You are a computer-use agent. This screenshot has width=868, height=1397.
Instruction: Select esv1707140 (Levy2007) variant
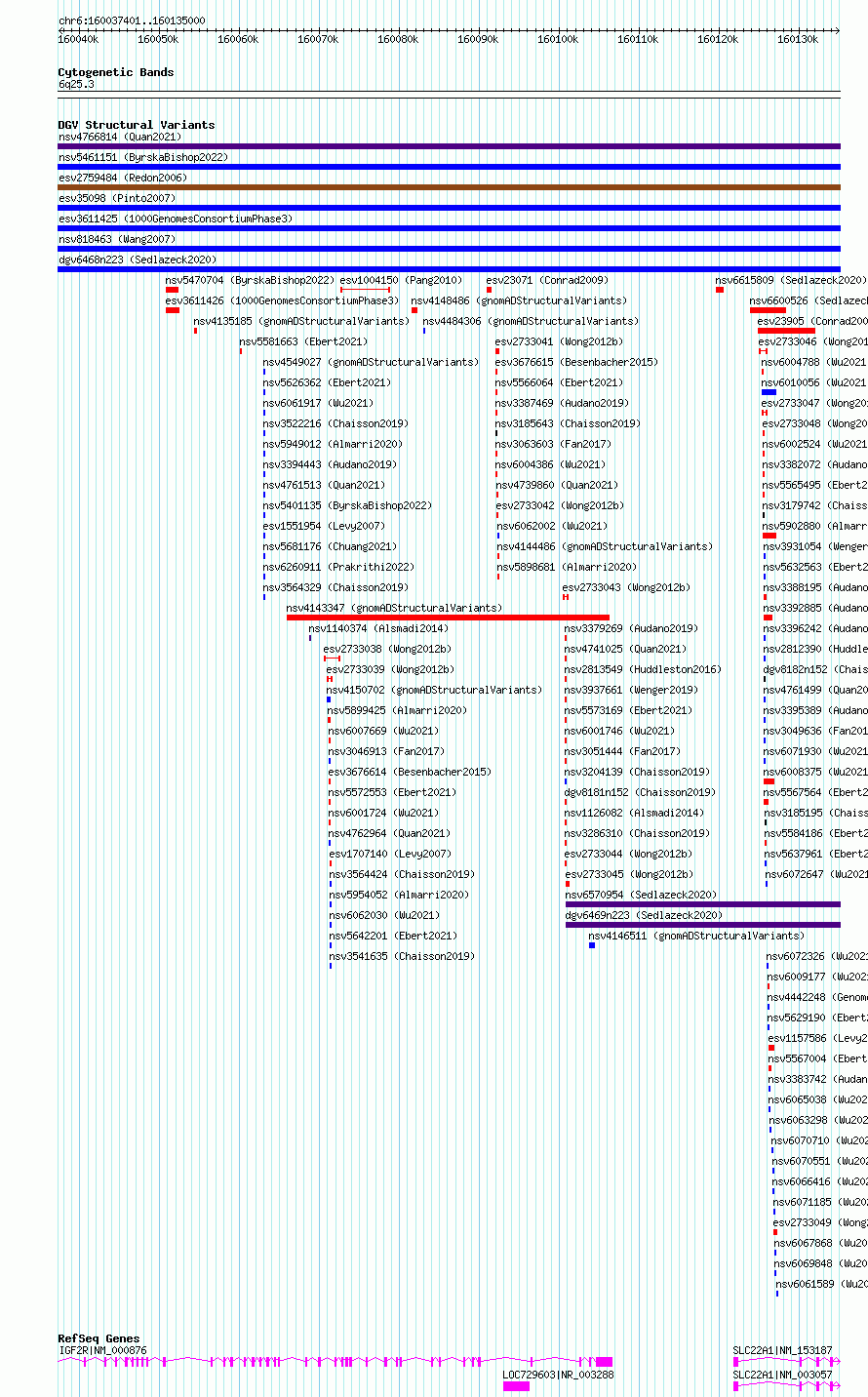tap(390, 854)
